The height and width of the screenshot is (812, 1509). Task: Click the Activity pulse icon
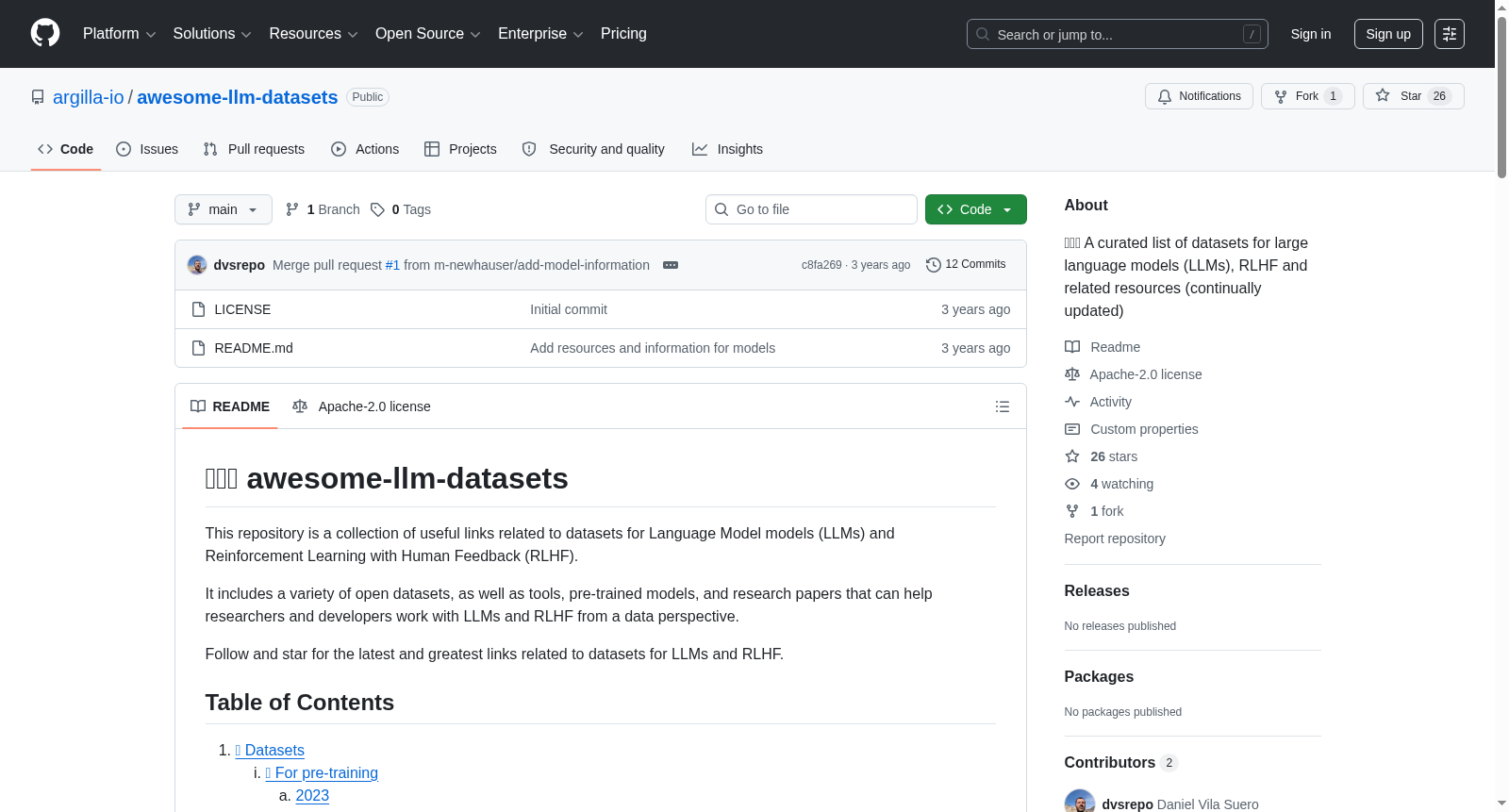click(x=1072, y=402)
